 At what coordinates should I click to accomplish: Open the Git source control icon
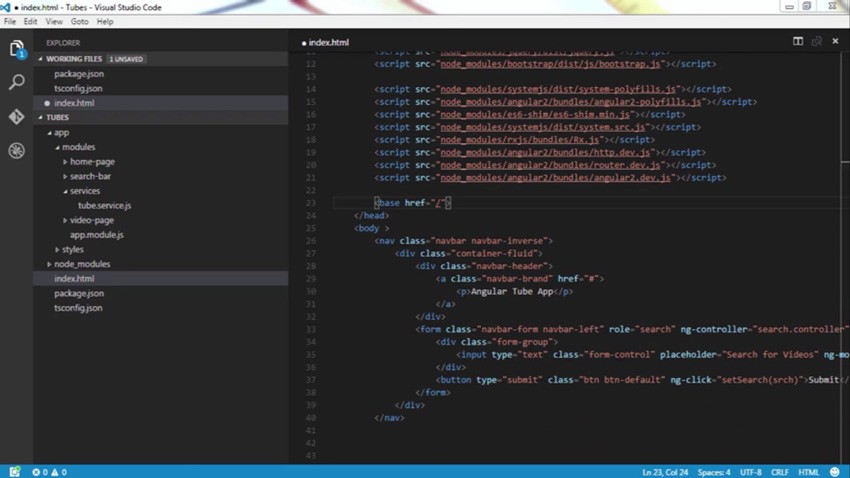pos(17,116)
